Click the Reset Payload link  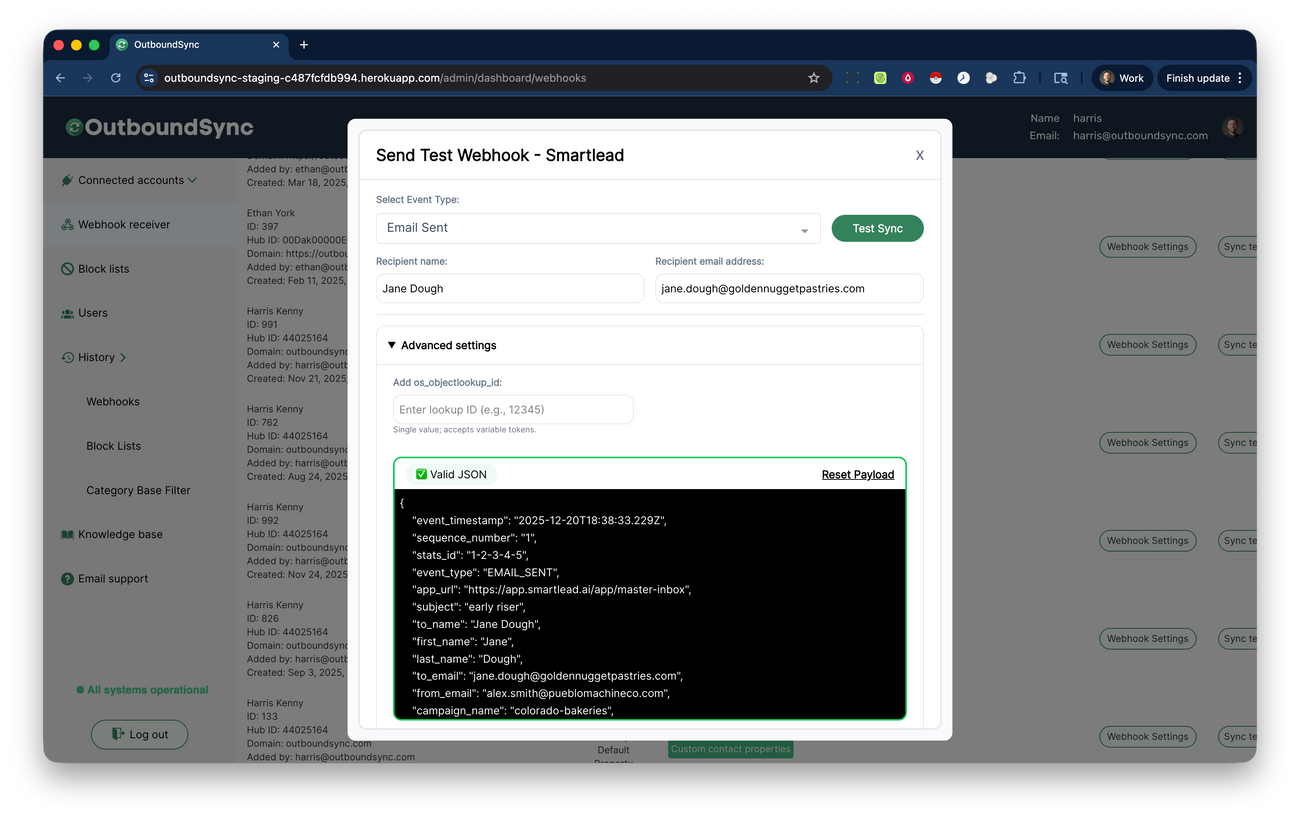tap(858, 474)
